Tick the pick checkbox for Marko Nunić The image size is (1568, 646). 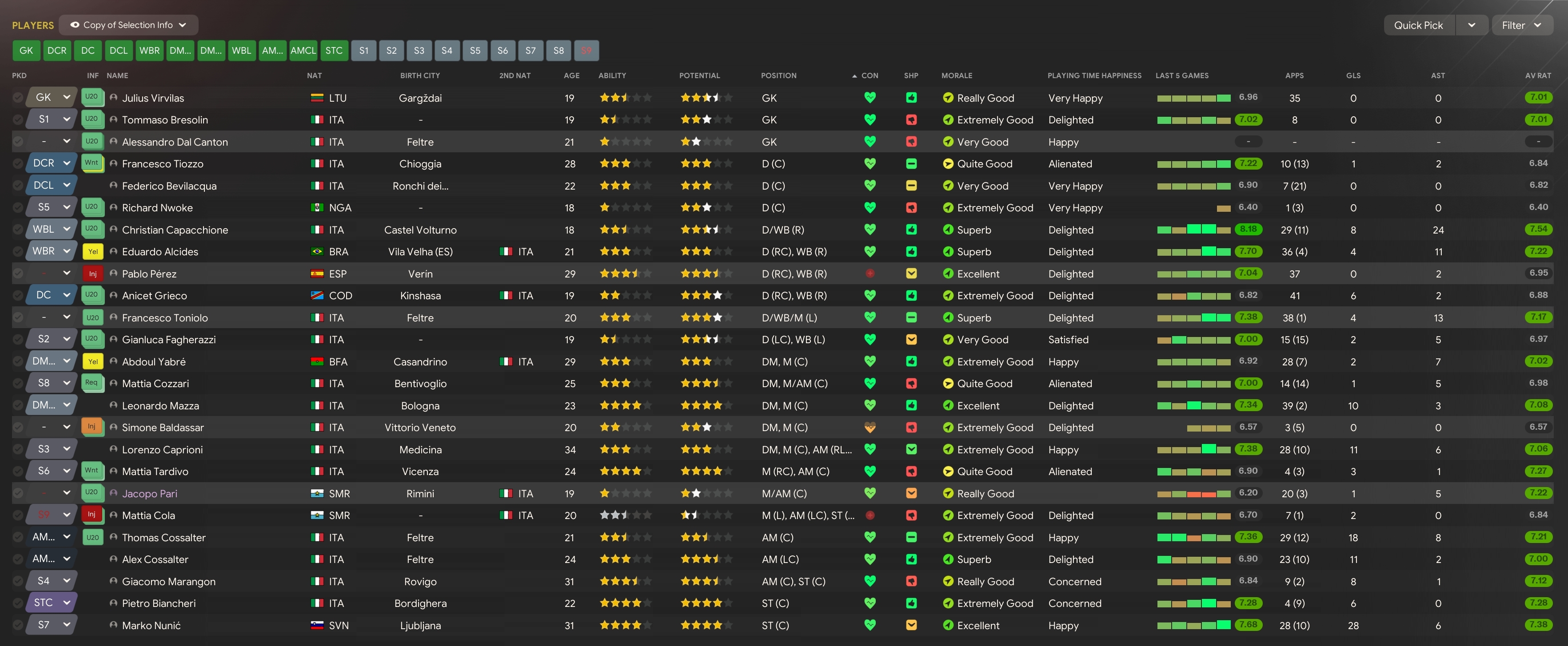18,625
